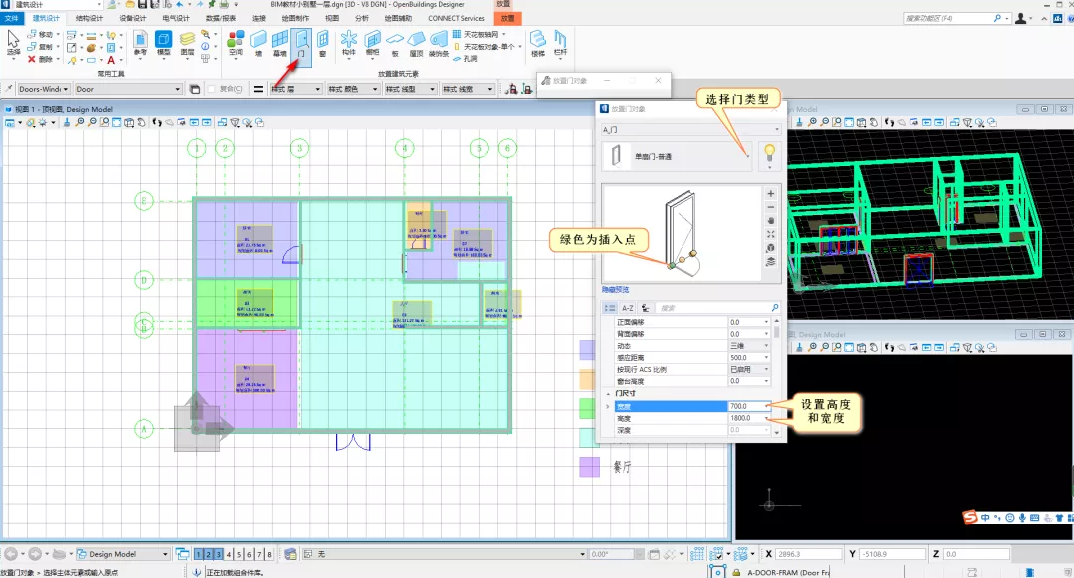Open the Doors-Windows family dropdown

(44, 89)
